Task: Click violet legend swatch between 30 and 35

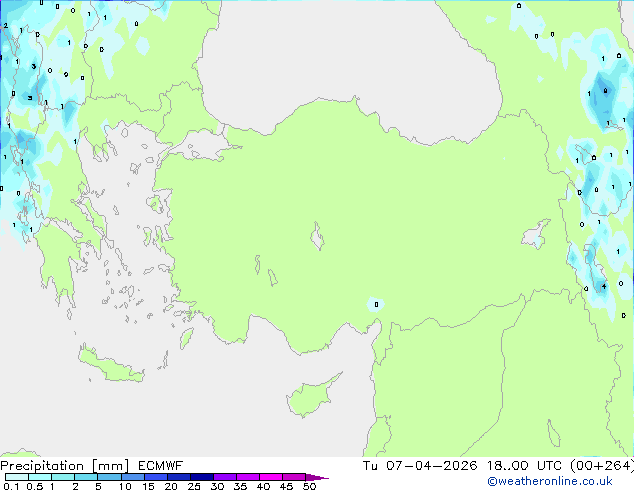Action: (225, 477)
